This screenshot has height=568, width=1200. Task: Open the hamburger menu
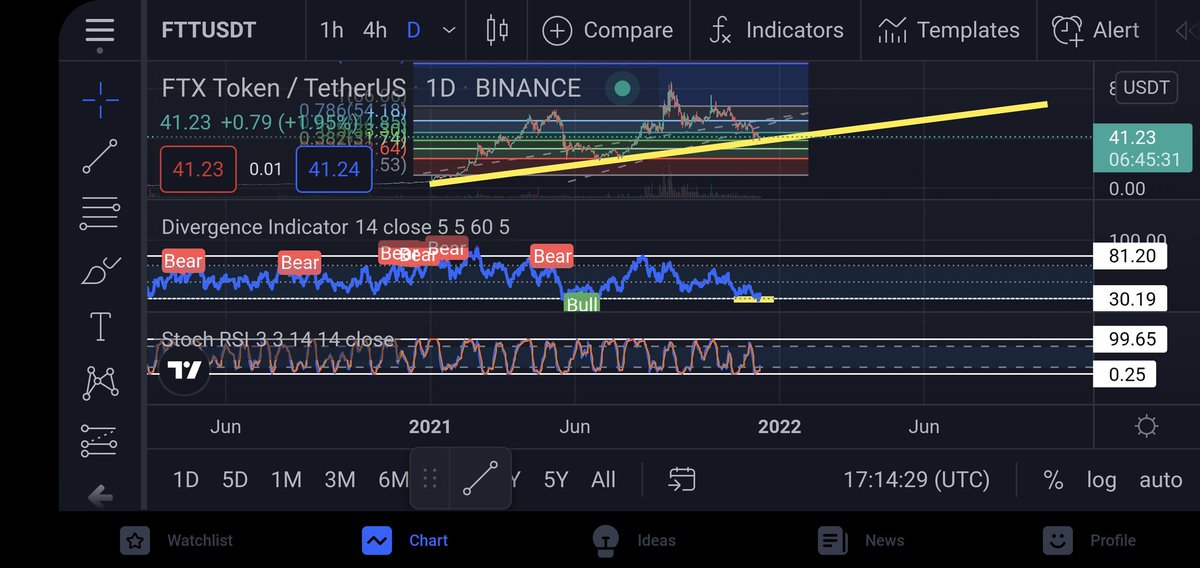tap(100, 29)
